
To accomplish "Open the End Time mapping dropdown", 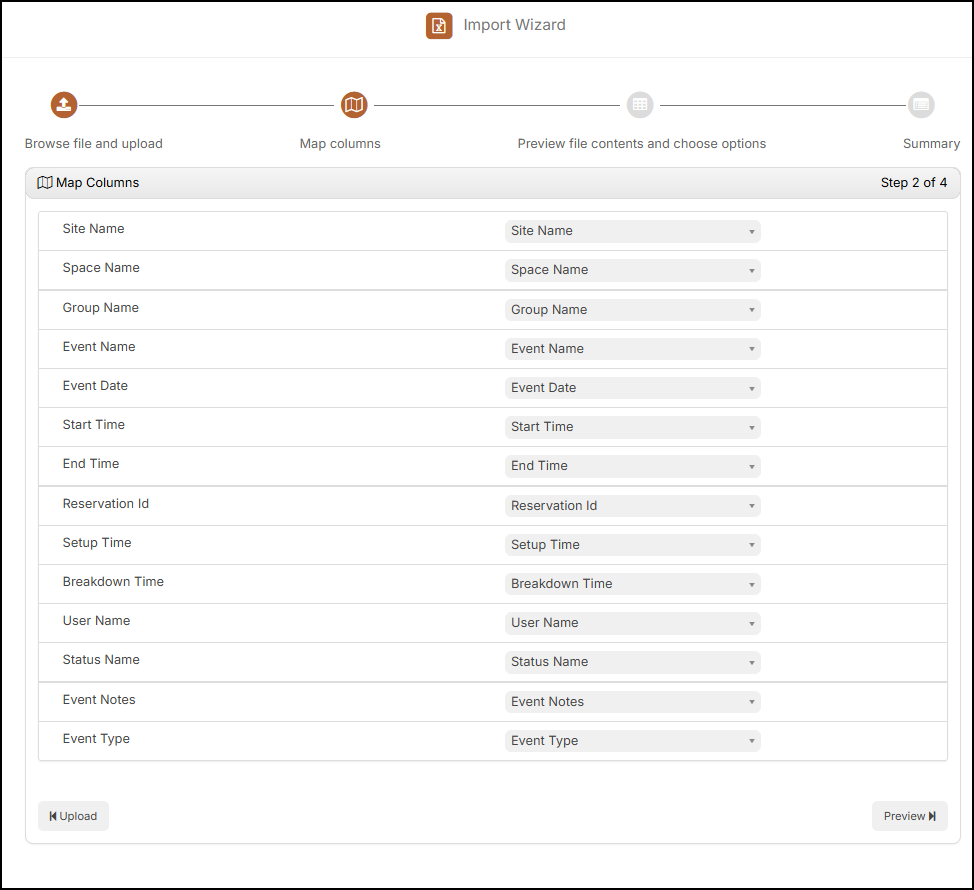I will (632, 466).
